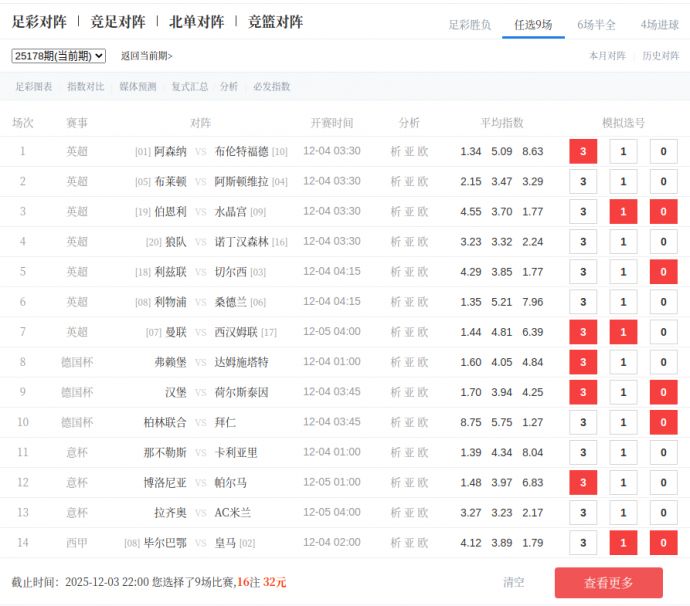Click 析 analysis link for 狼队 match

(395, 242)
